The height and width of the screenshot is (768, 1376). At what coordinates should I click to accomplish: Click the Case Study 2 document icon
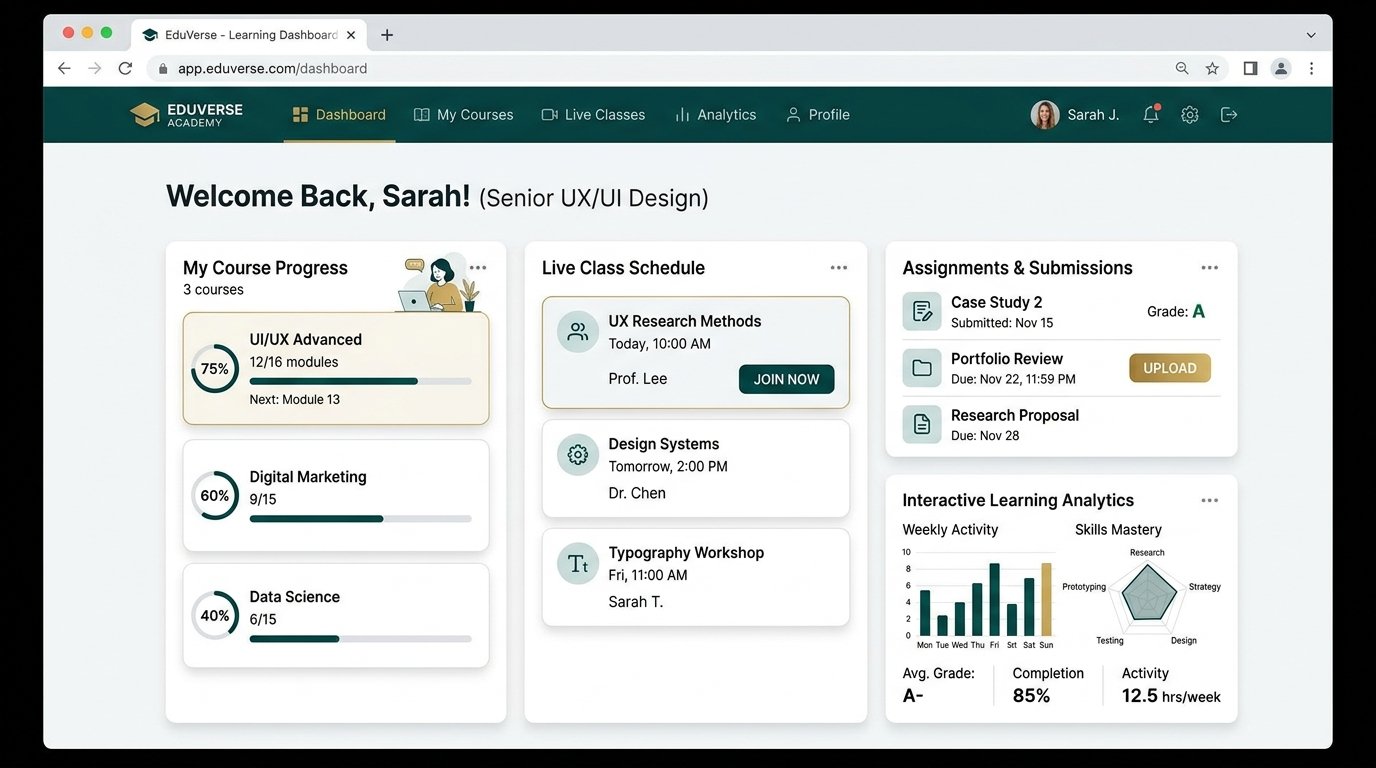[x=921, y=312]
